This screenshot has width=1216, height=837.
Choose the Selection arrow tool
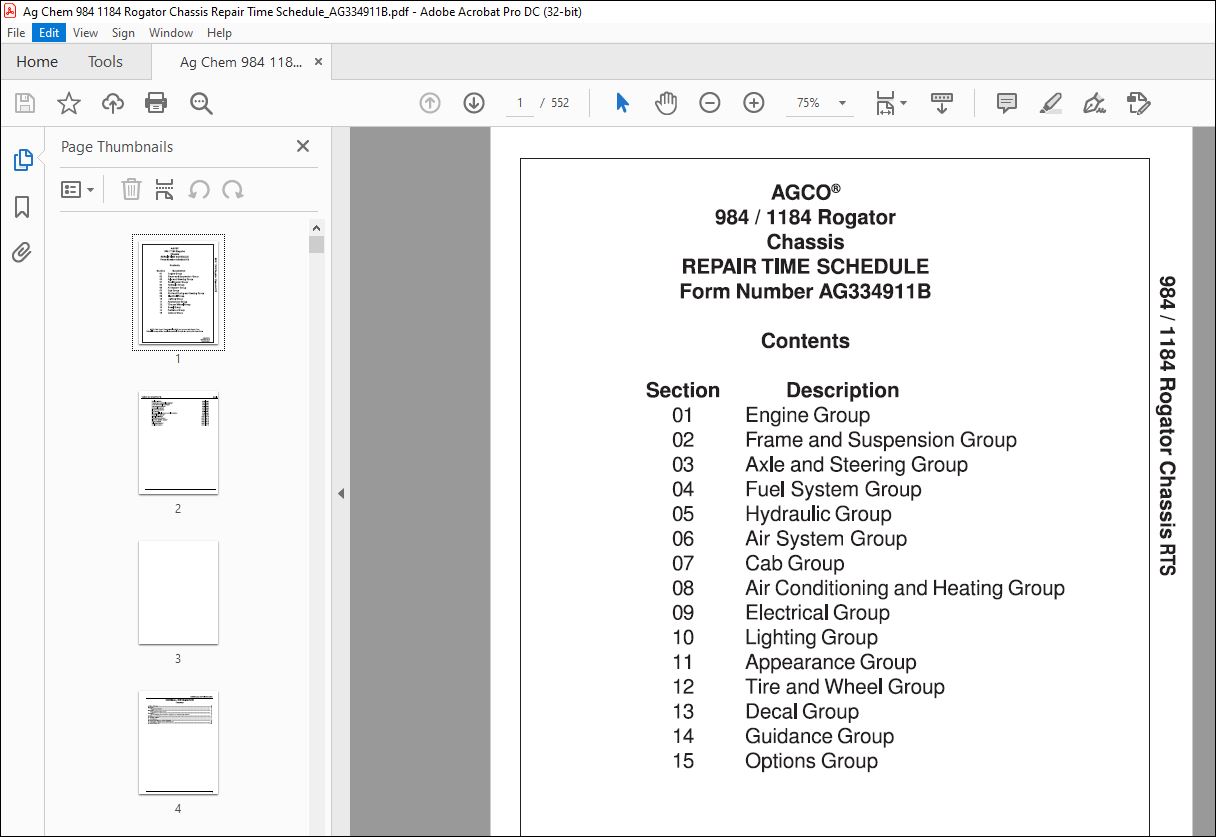pos(622,103)
